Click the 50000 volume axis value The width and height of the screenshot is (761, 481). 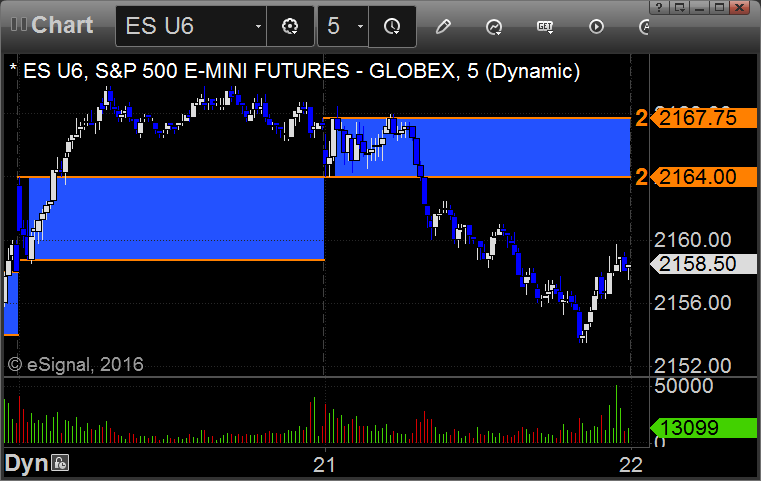pyautogui.click(x=683, y=386)
